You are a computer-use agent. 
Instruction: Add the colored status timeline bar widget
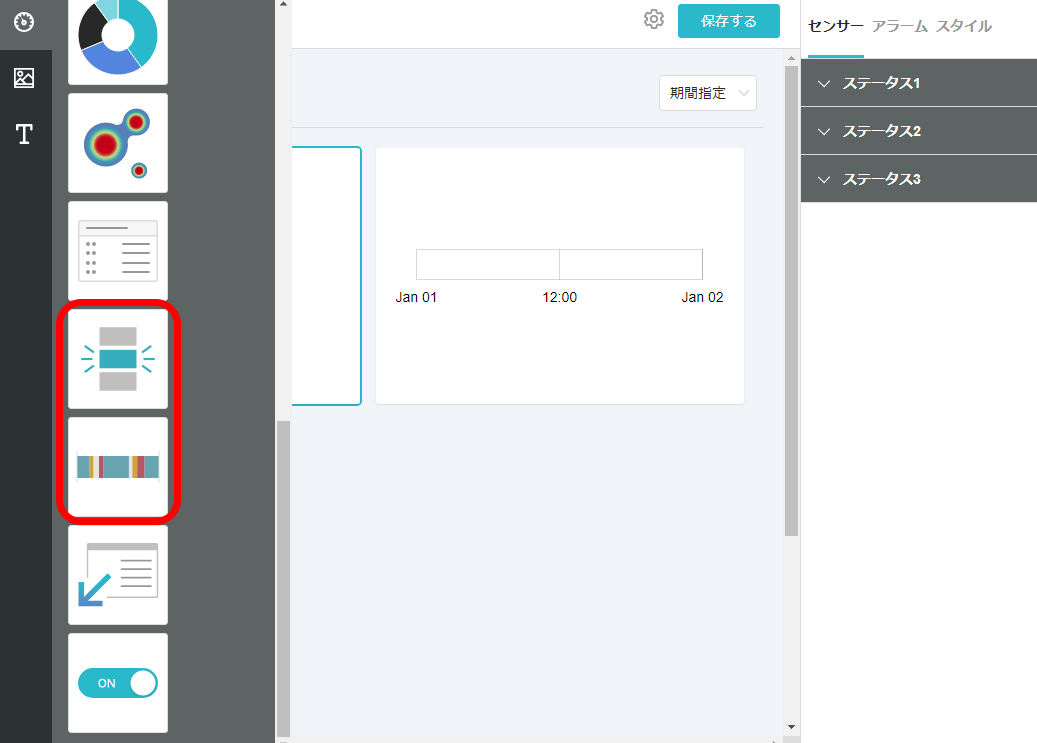118,467
